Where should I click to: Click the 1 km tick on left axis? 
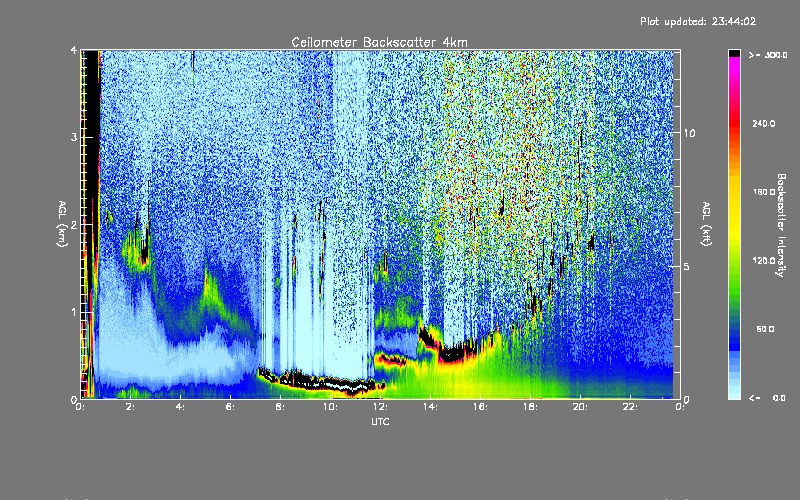pyautogui.click(x=74, y=312)
